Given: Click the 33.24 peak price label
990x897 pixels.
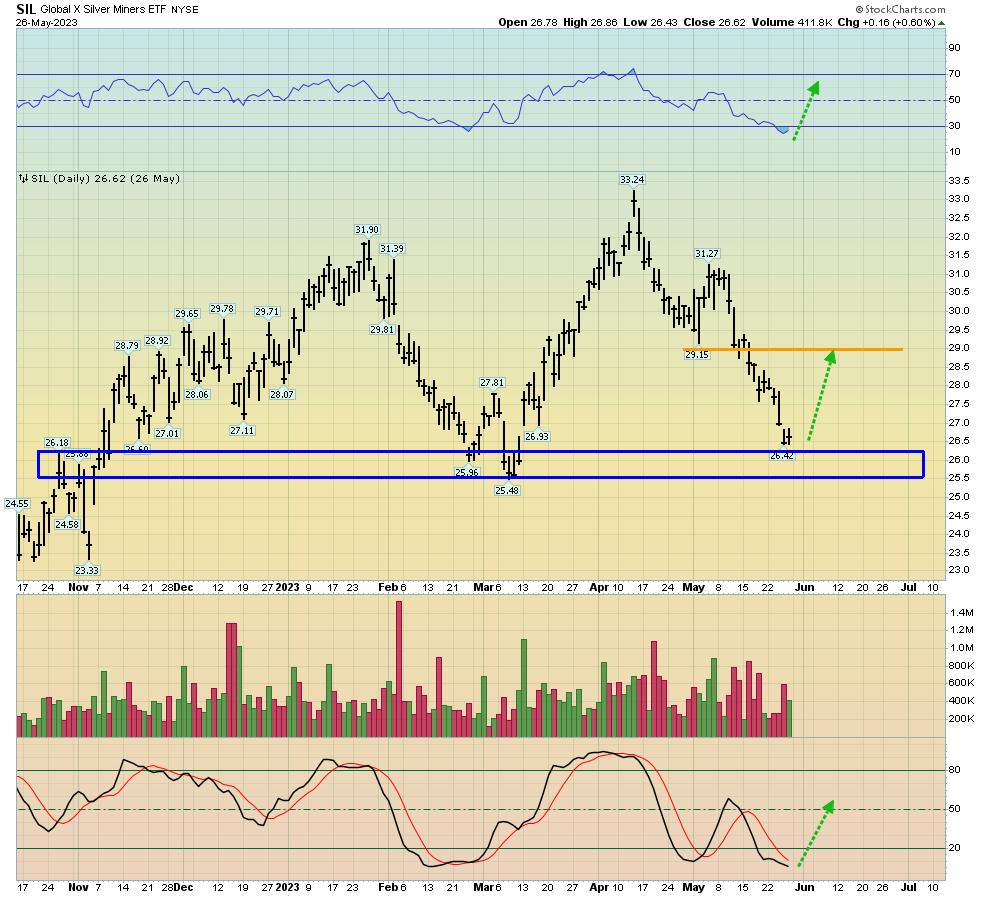Looking at the screenshot, I should 632,180.
